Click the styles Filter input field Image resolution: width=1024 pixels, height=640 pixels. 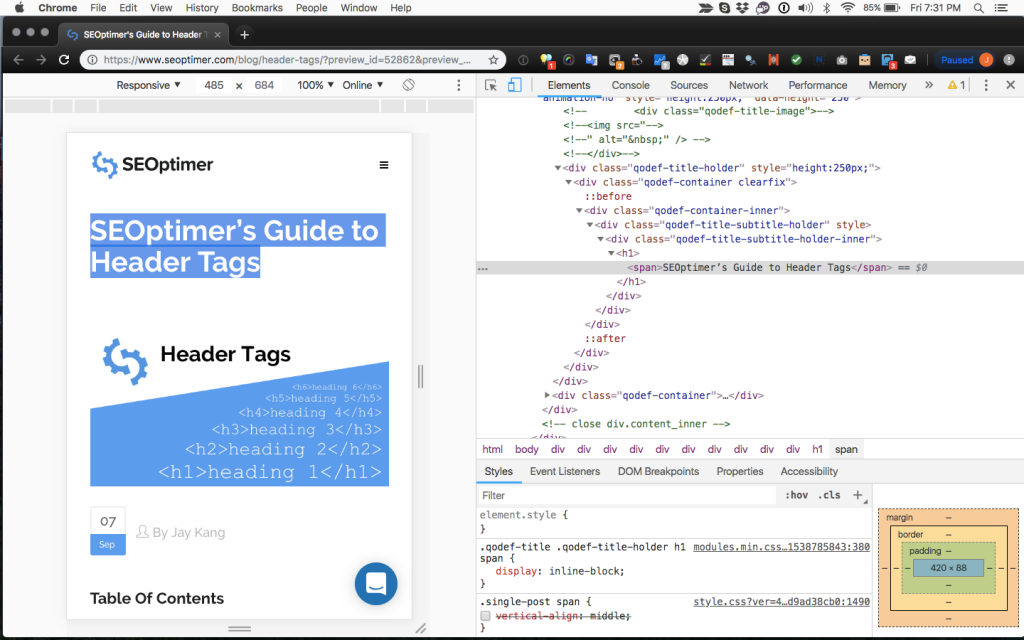(625, 495)
